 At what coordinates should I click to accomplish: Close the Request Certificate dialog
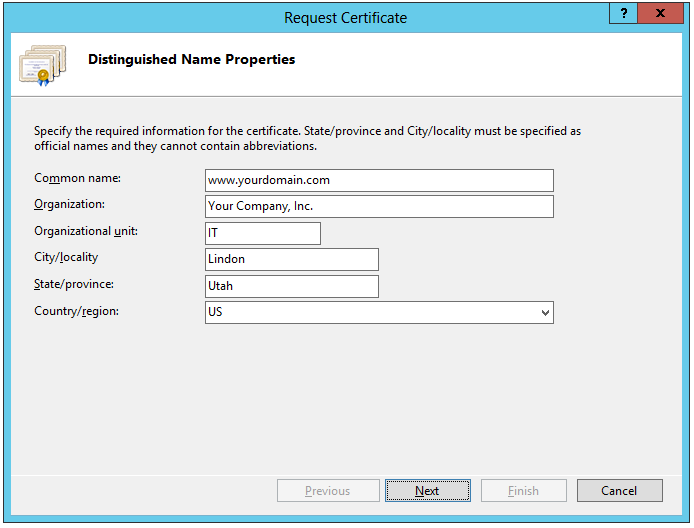[x=664, y=14]
